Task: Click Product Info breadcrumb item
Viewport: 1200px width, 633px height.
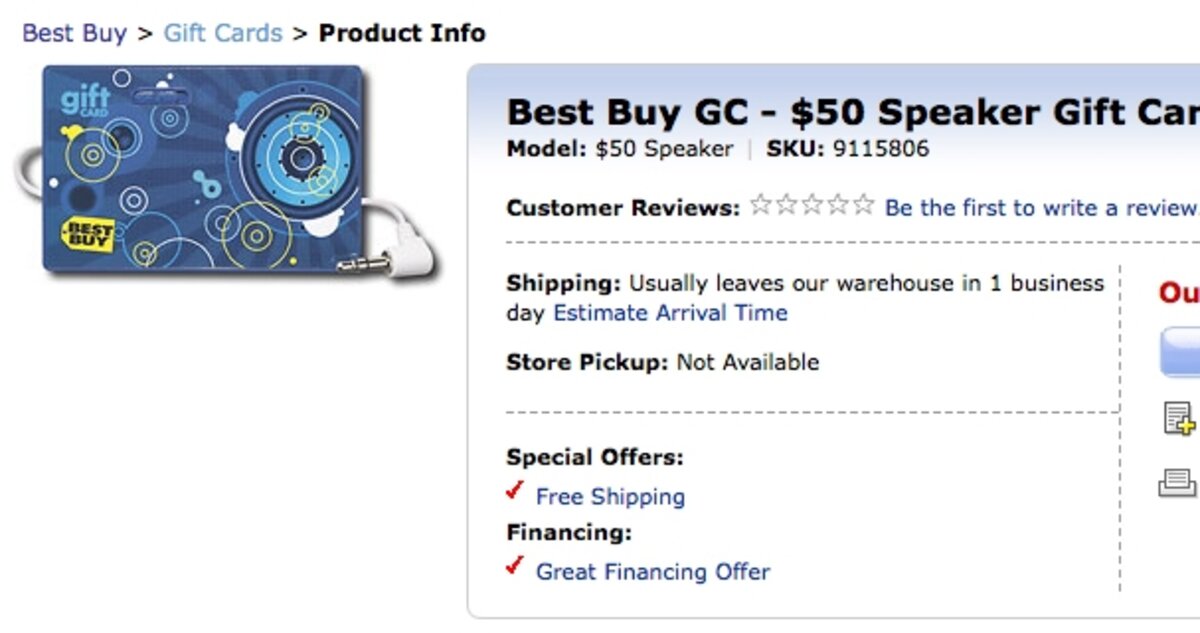Action: 402,33
